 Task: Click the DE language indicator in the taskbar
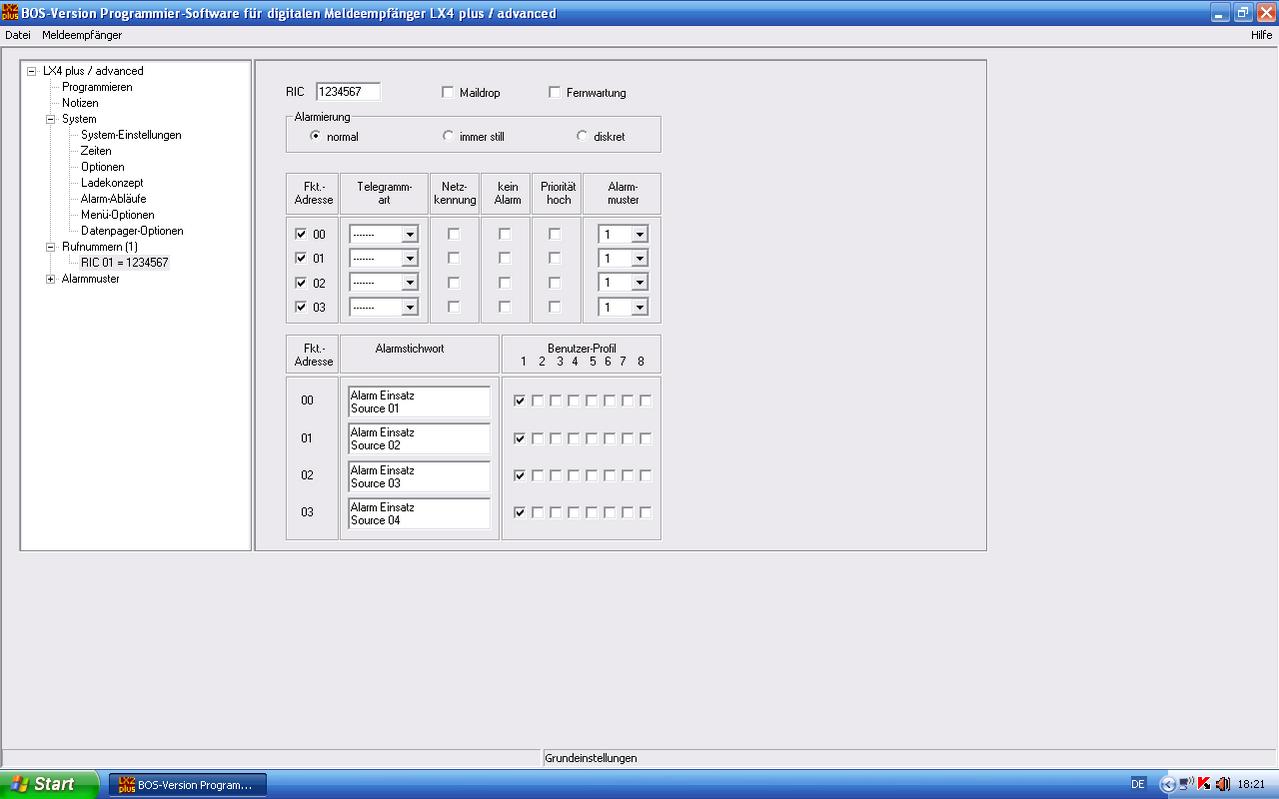pos(1138,784)
